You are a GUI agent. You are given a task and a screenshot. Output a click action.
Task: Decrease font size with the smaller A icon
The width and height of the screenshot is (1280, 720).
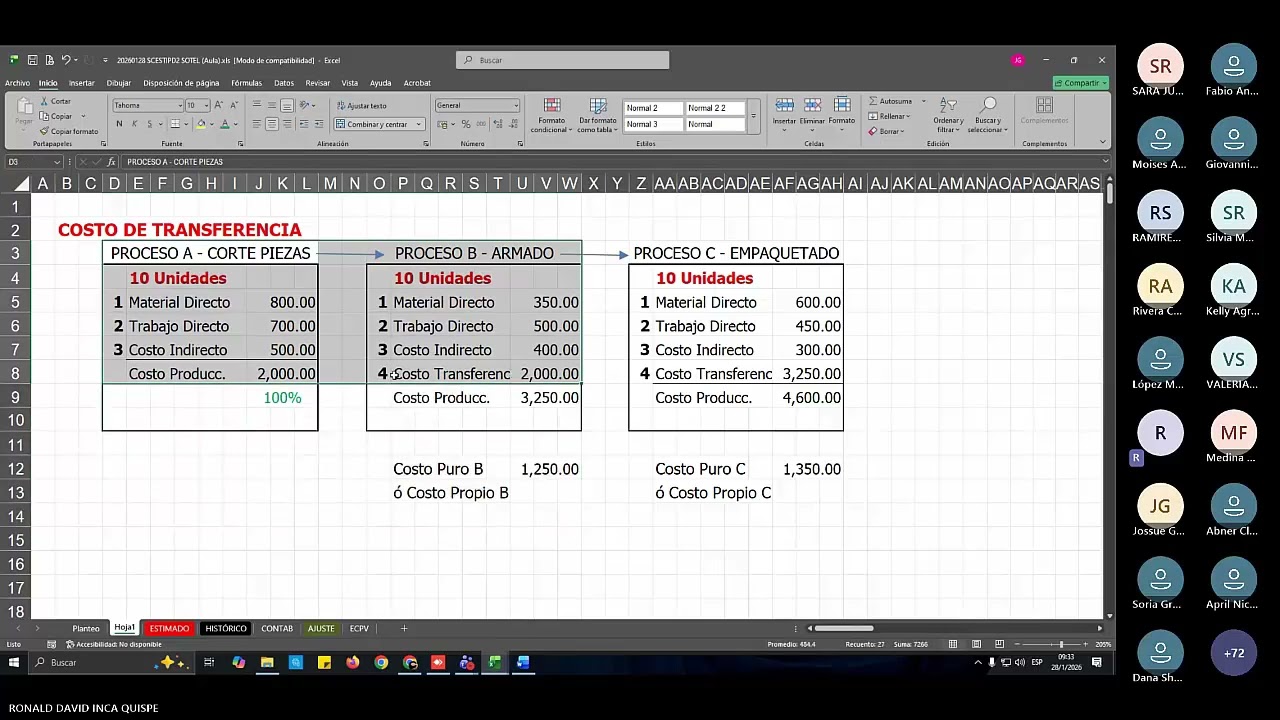click(234, 105)
